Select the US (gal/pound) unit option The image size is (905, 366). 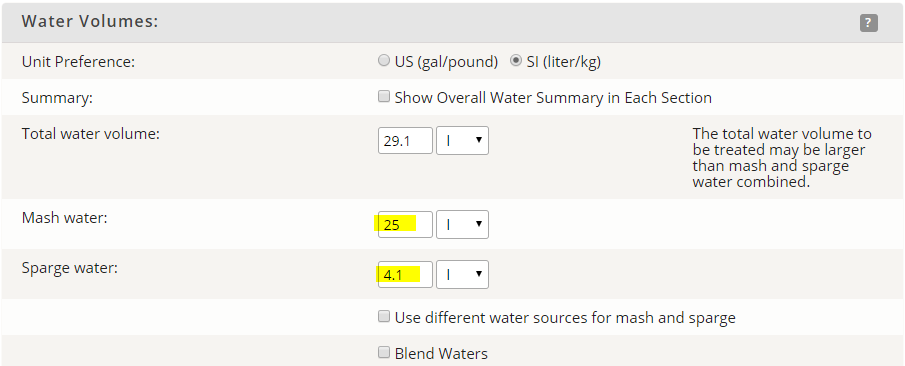[x=384, y=61]
